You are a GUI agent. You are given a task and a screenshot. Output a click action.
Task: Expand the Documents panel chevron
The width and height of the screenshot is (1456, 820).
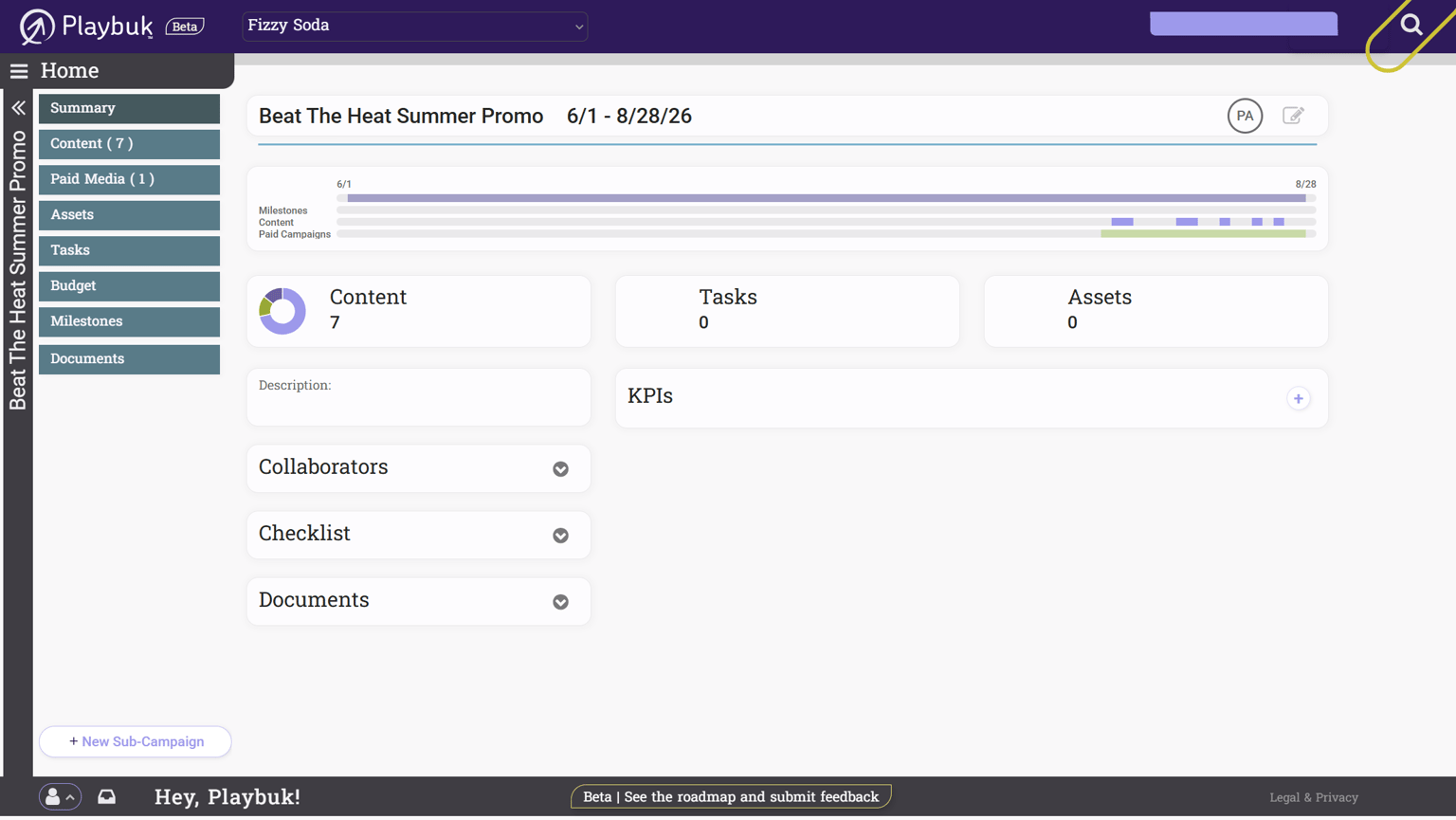coord(560,602)
